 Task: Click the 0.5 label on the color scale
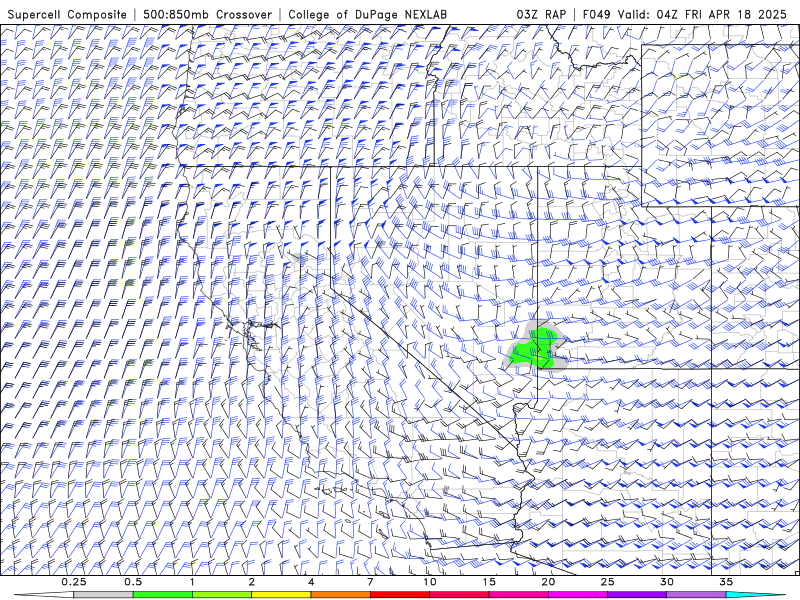[x=133, y=582]
